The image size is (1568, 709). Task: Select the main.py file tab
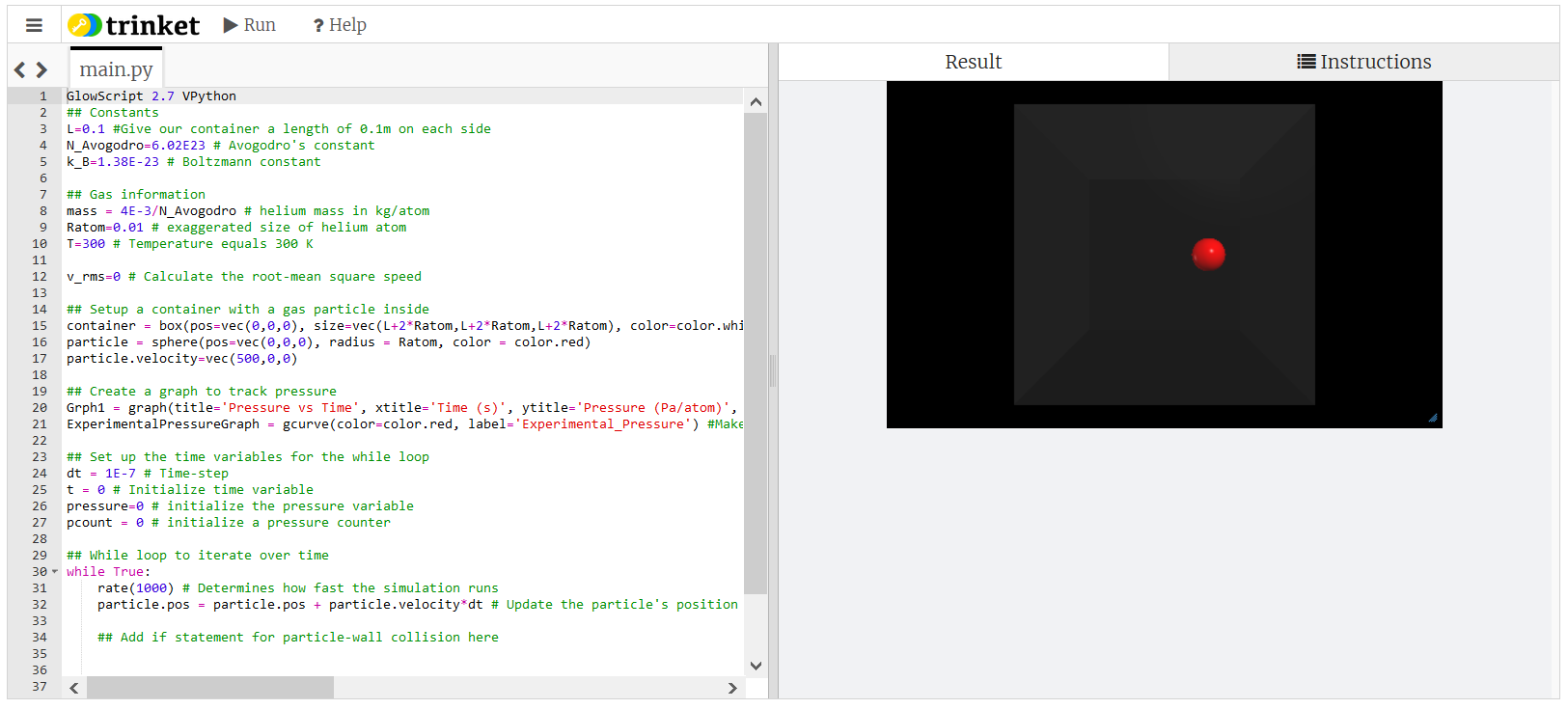116,69
